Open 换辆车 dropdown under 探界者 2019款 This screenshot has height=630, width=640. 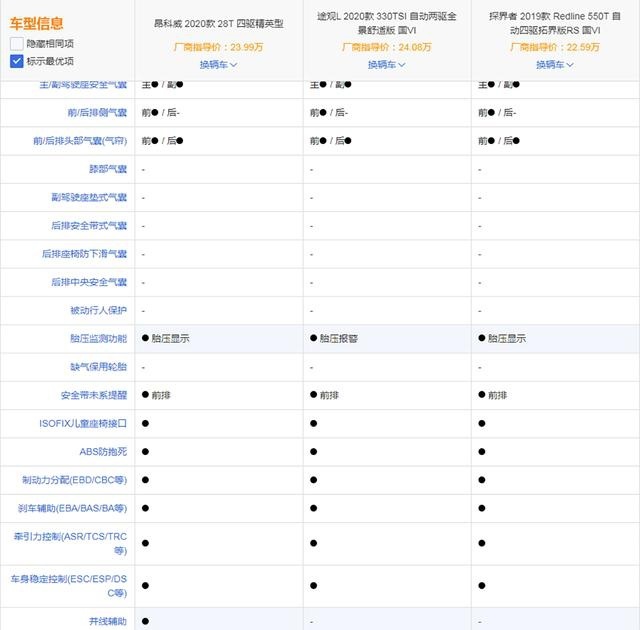point(555,64)
